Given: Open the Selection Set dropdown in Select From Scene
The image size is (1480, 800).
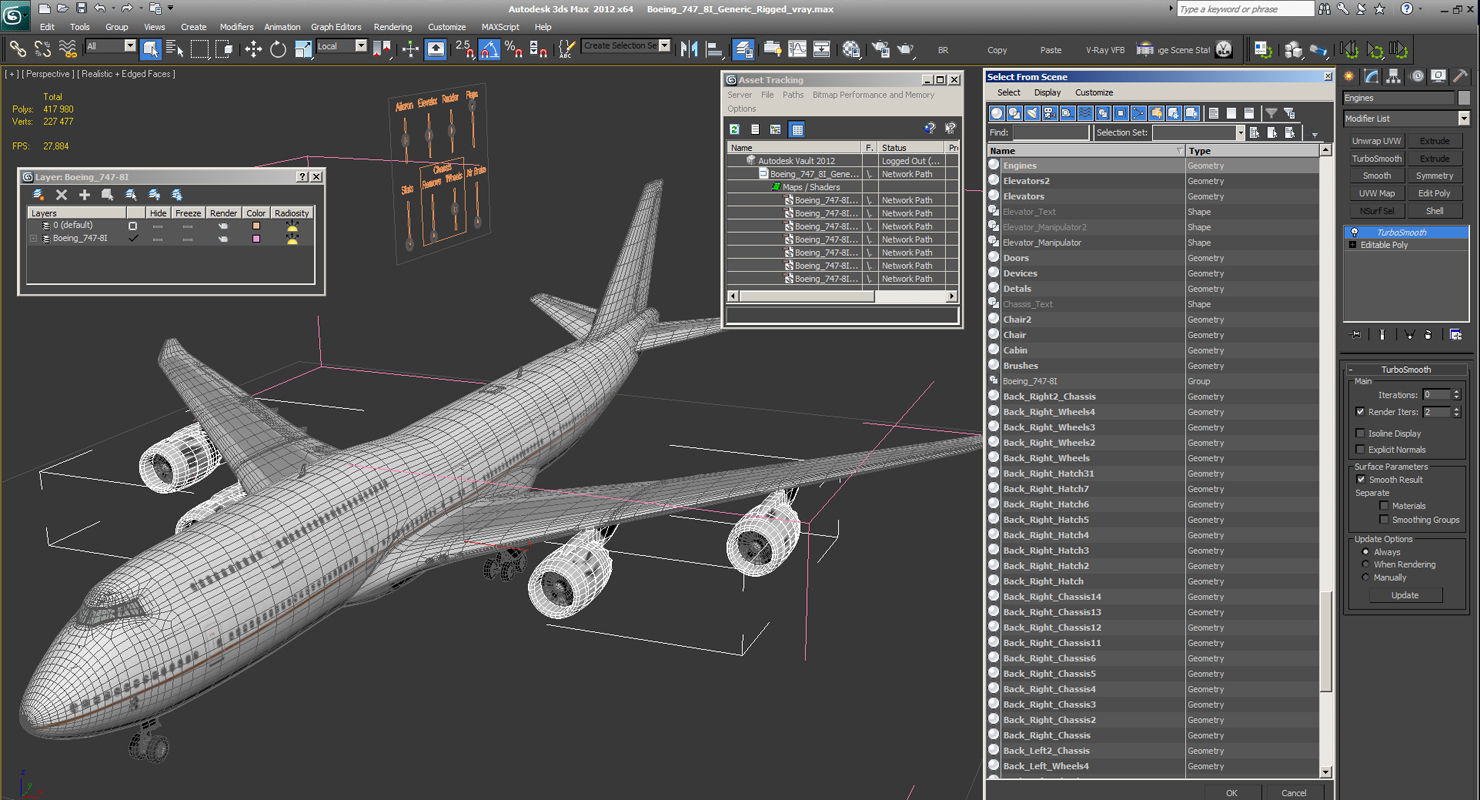Looking at the screenshot, I should click(x=1241, y=133).
